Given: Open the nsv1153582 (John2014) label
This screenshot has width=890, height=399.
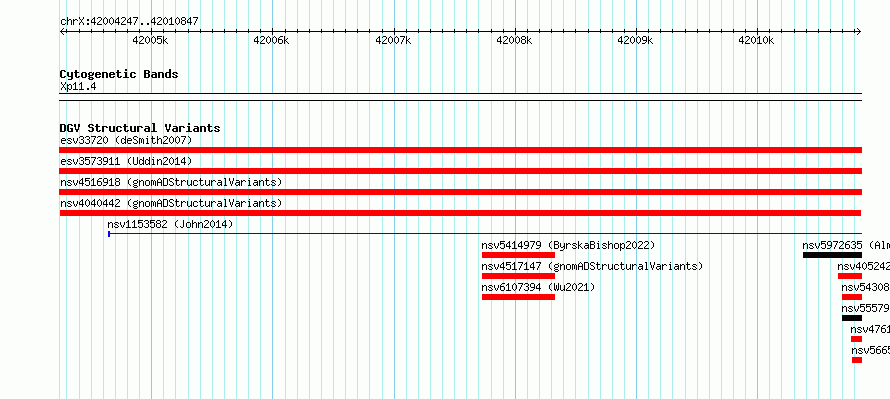Looking at the screenshot, I should (x=170, y=224).
